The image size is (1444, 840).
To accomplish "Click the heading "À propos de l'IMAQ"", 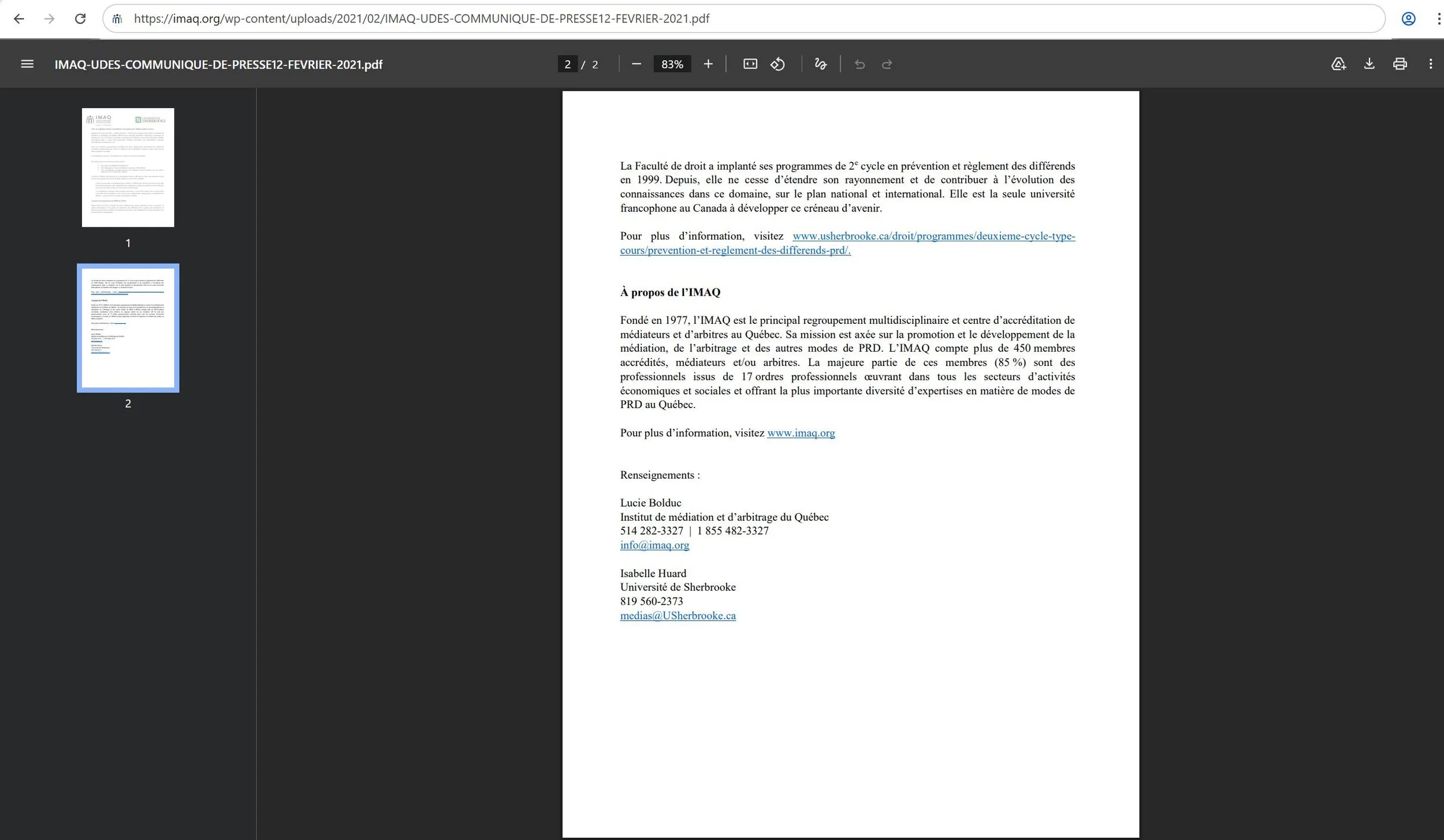I will [x=670, y=292].
